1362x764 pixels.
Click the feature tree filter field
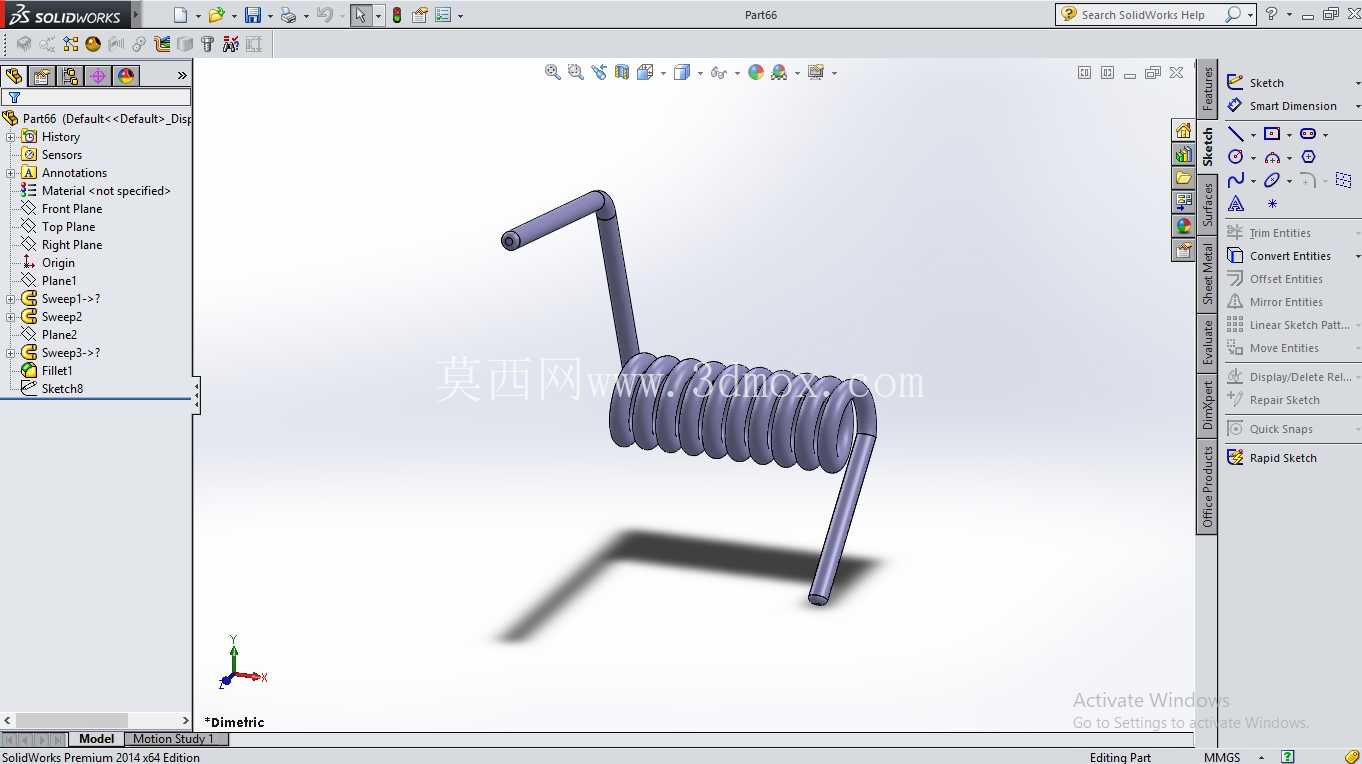coord(96,97)
